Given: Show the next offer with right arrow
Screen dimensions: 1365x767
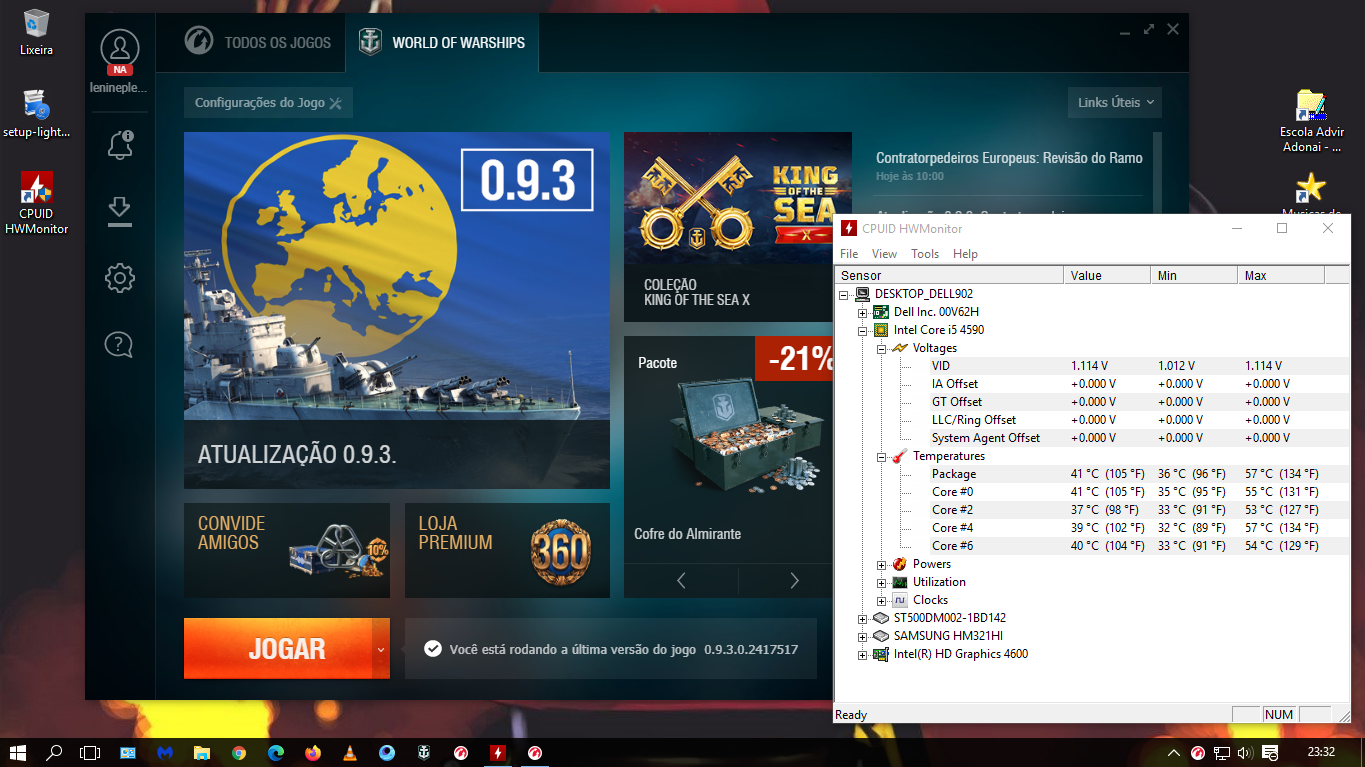Looking at the screenshot, I should [795, 580].
